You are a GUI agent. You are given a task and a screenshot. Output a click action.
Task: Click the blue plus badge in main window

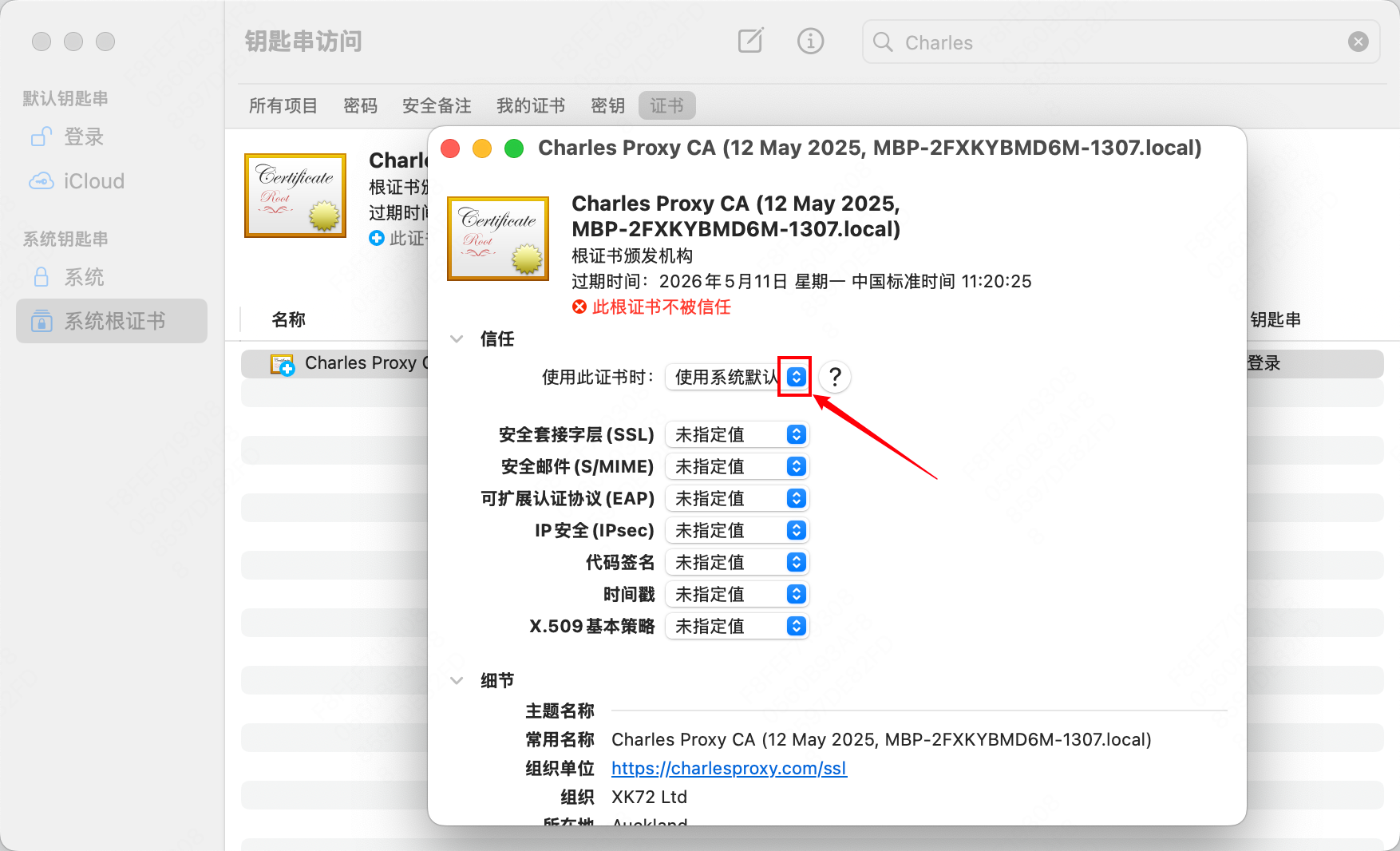(x=377, y=238)
